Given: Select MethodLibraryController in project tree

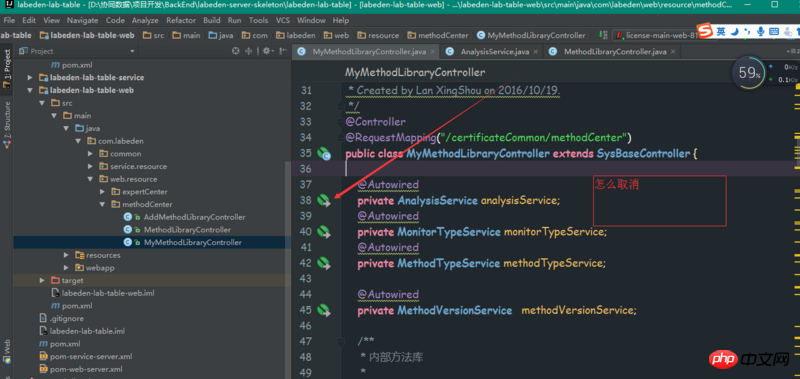Looking at the screenshot, I should (187, 230).
